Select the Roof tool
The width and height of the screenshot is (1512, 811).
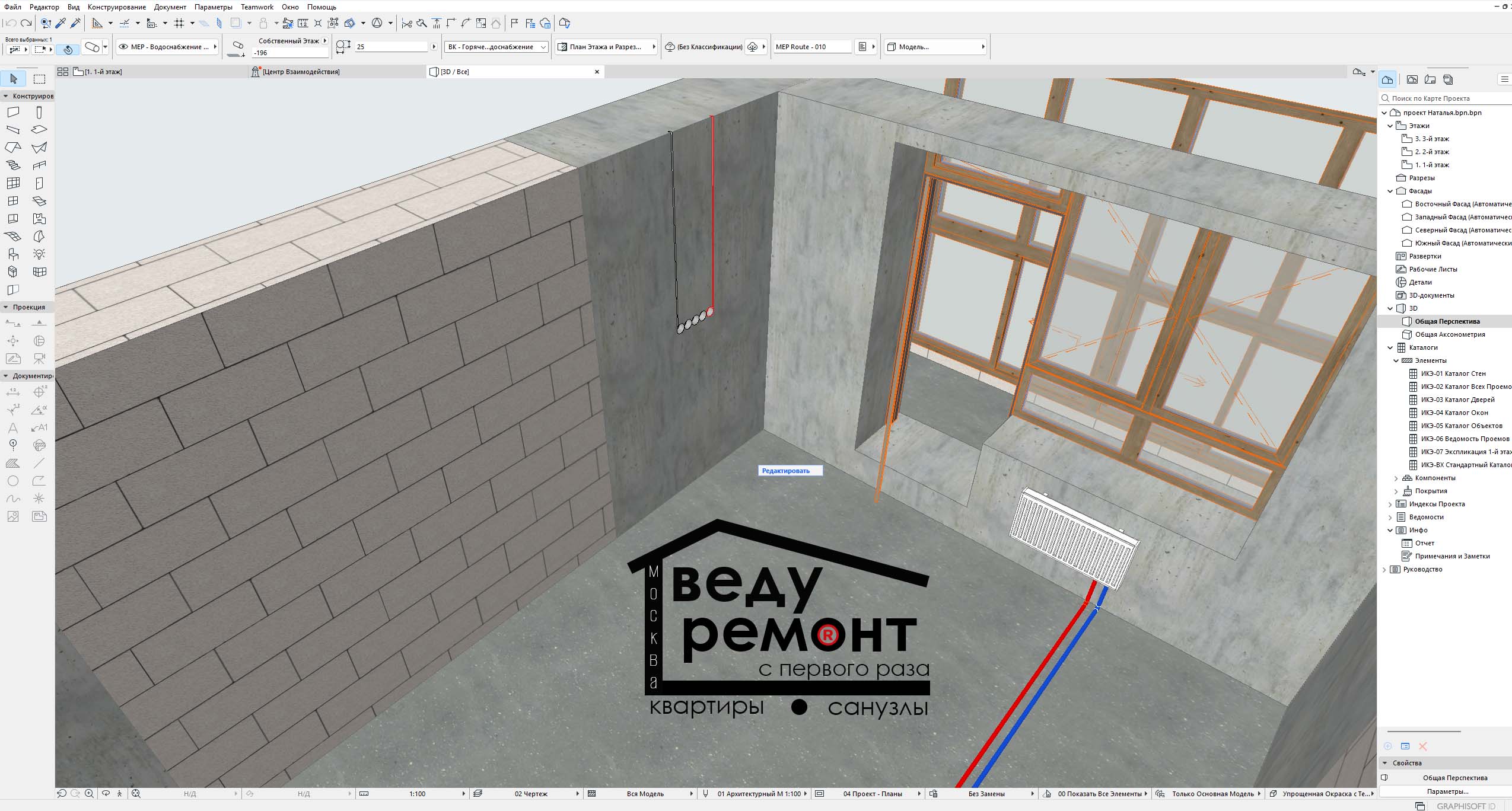tap(13, 148)
